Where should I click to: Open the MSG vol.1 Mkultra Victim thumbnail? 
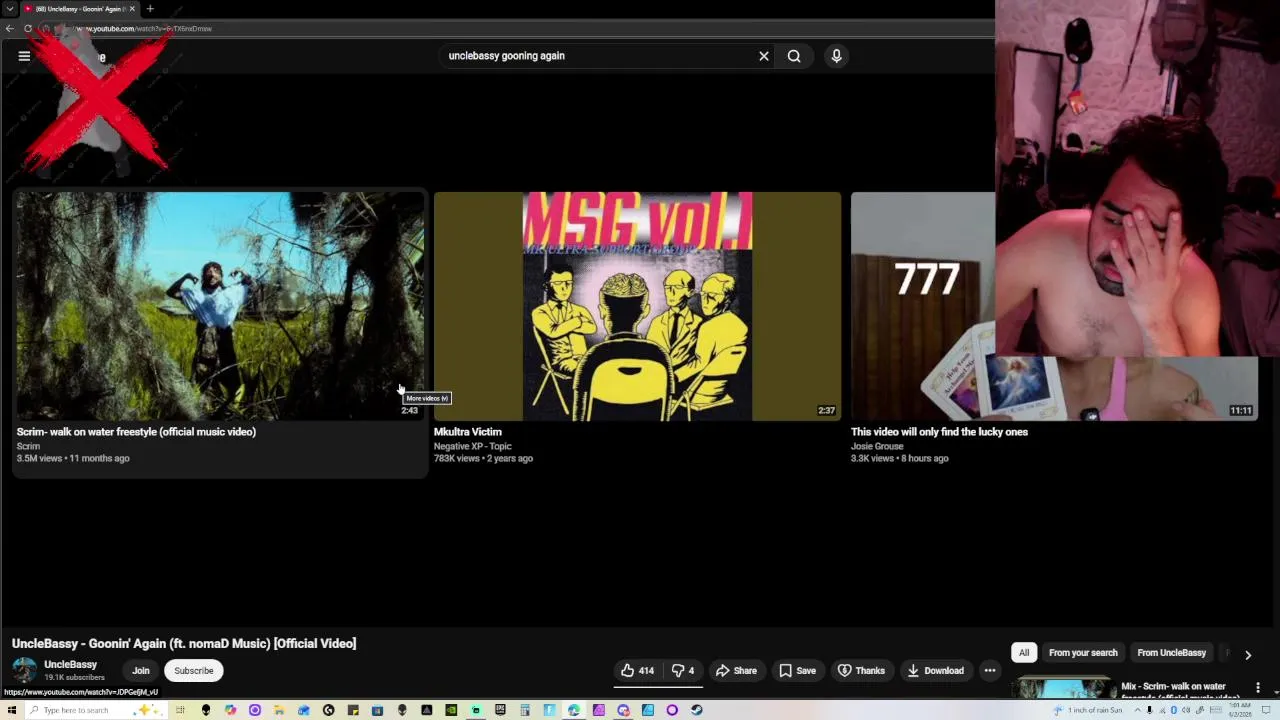(637, 306)
